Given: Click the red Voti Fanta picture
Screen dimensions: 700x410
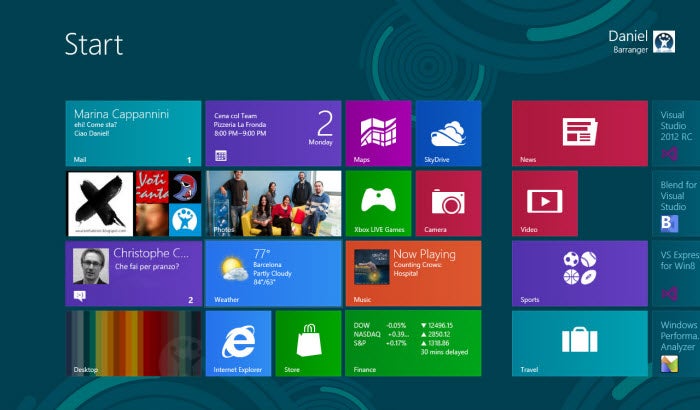Looking at the screenshot, I should tap(152, 187).
